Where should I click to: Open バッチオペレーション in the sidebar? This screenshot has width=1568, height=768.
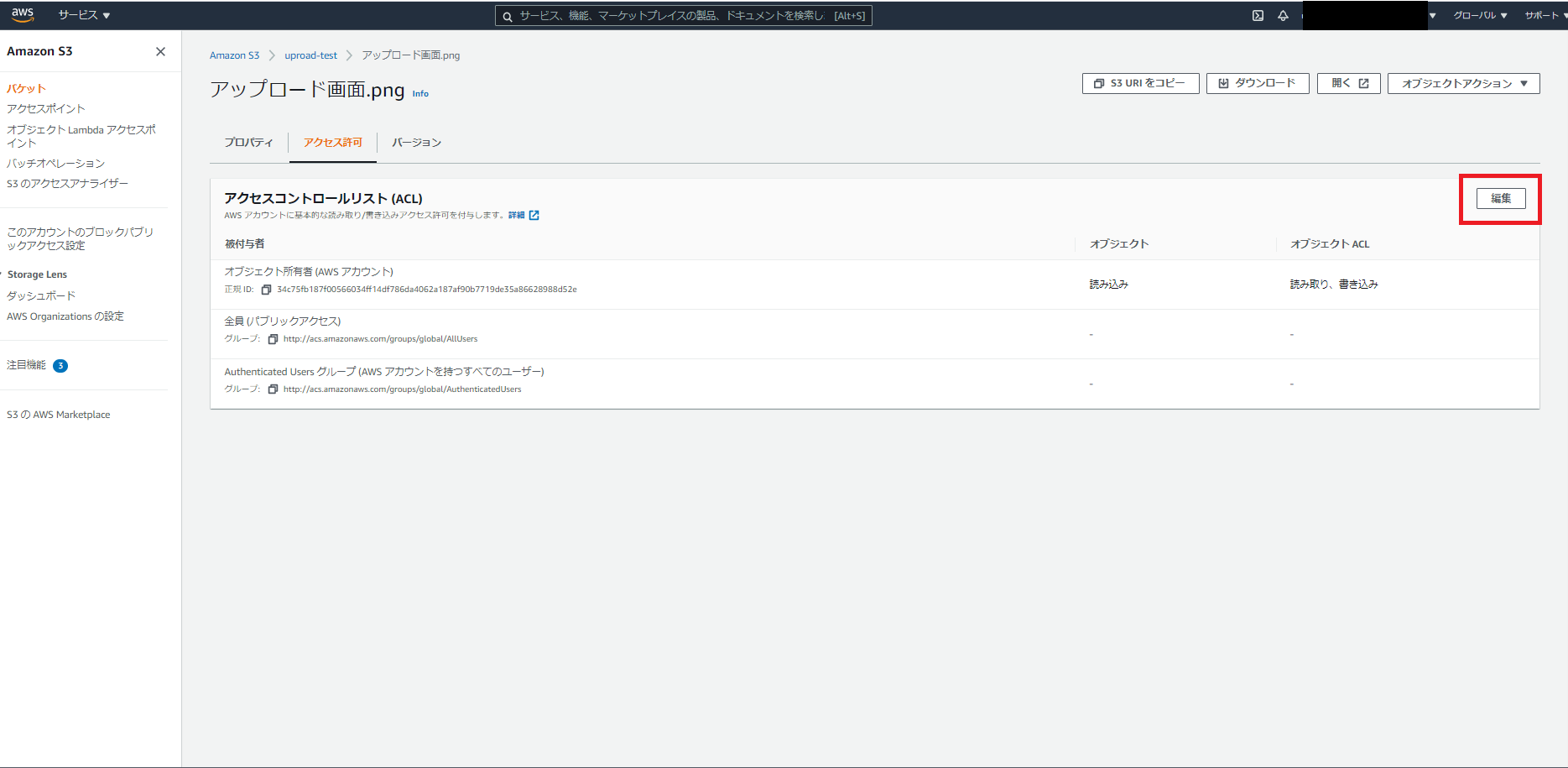55,164
